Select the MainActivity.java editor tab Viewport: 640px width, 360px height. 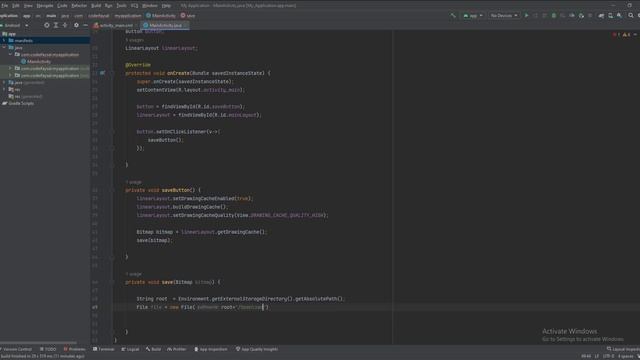[165, 25]
